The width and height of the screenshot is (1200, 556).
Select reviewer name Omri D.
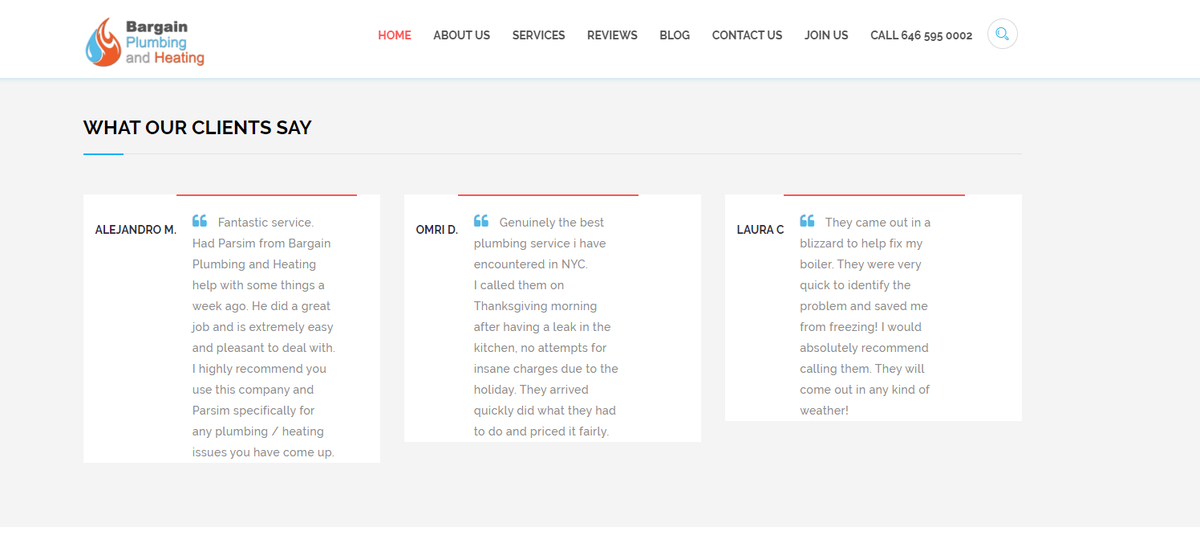coord(437,230)
